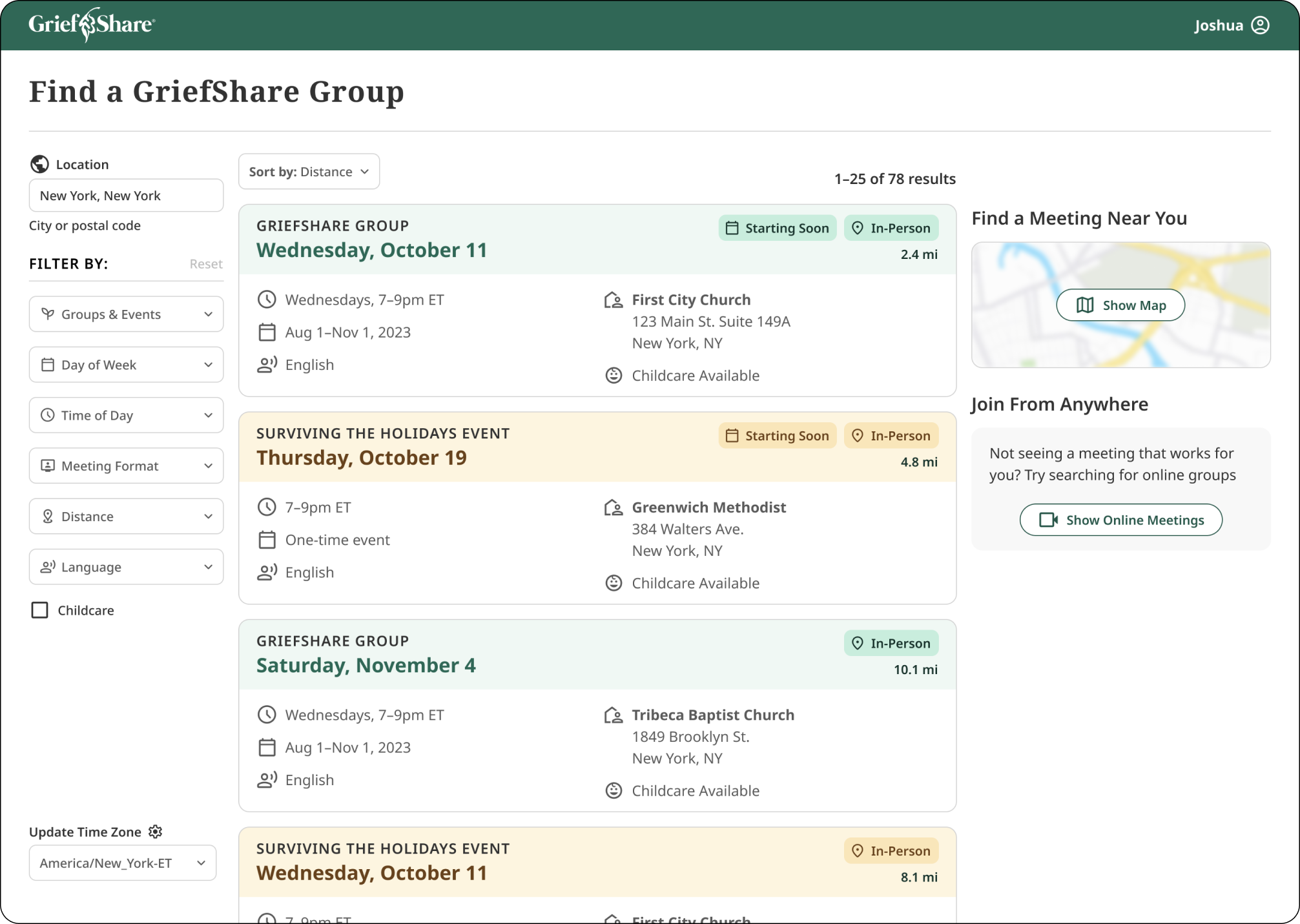Click the smiley icon beside Tribeca Childcare Available
Screen dimensions: 1300x924
tap(614, 790)
